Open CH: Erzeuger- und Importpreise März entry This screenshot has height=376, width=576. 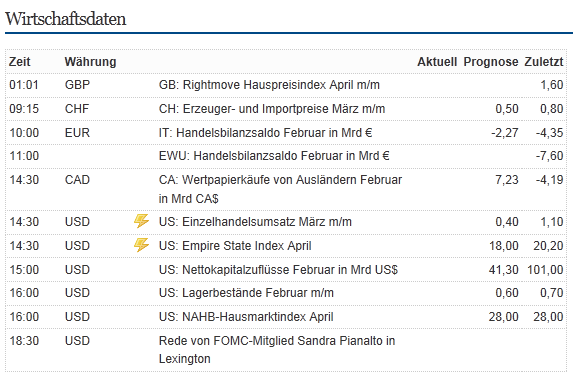(x=272, y=109)
